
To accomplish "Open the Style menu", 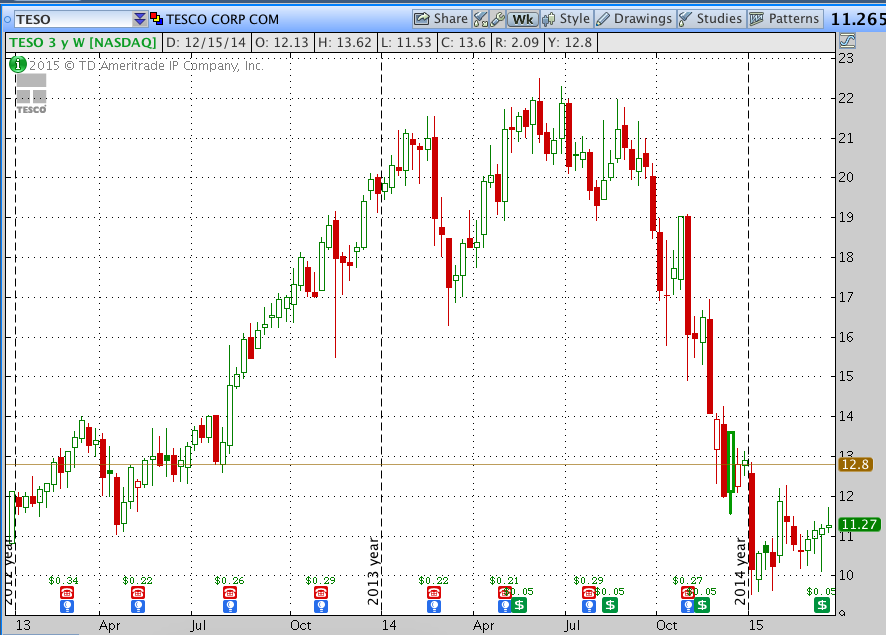I will (x=566, y=19).
